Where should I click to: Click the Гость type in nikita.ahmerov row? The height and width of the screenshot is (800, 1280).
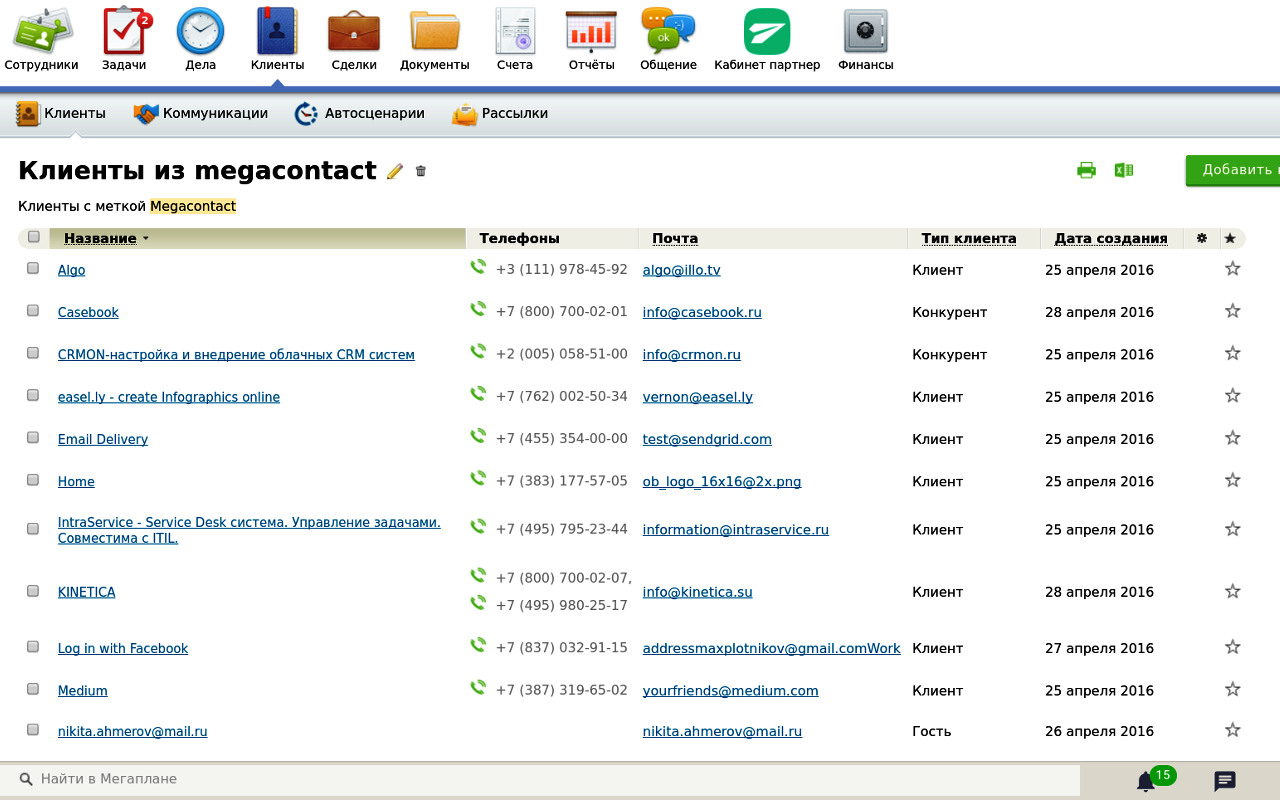pyautogui.click(x=931, y=731)
